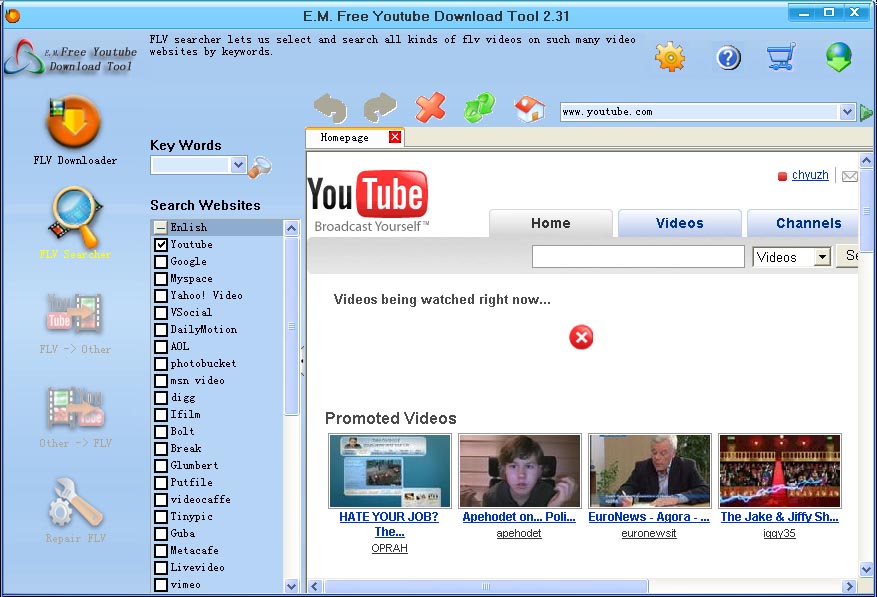The image size is (877, 597).
Task: Click browser horizontal scroll right arrow
Action: click(x=850, y=586)
